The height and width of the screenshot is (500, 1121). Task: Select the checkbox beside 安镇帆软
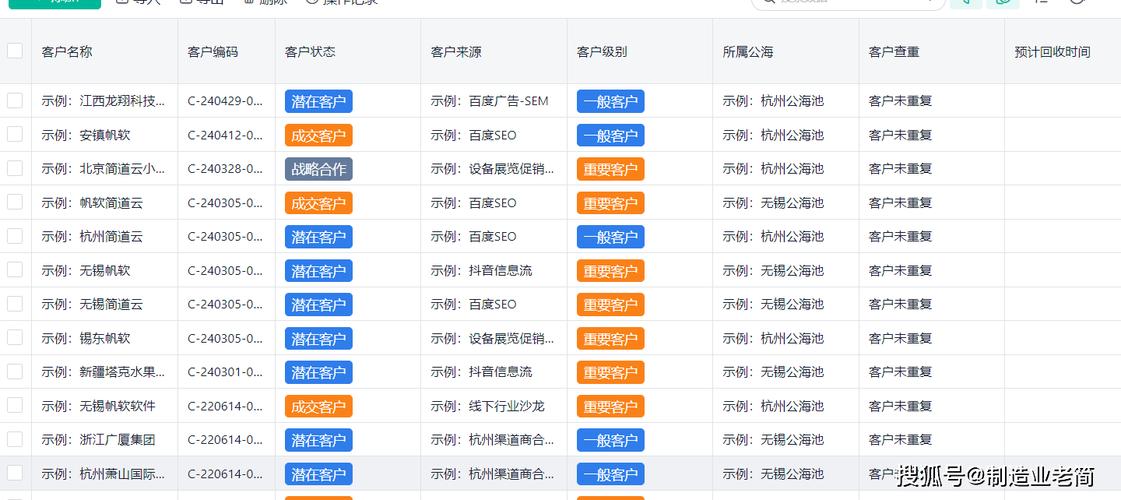[x=15, y=134]
